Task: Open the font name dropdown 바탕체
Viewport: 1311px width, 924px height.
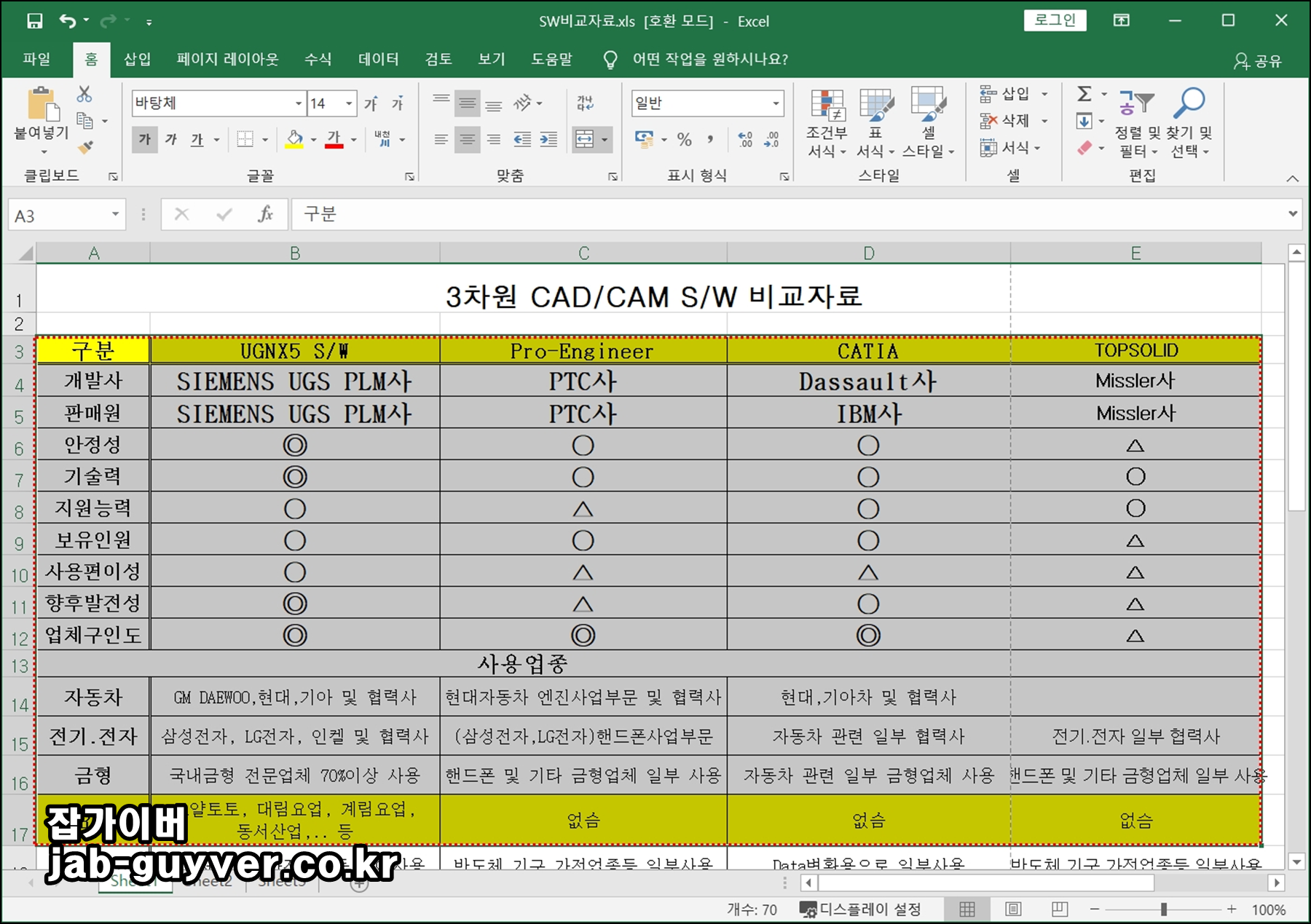Action: tap(299, 103)
